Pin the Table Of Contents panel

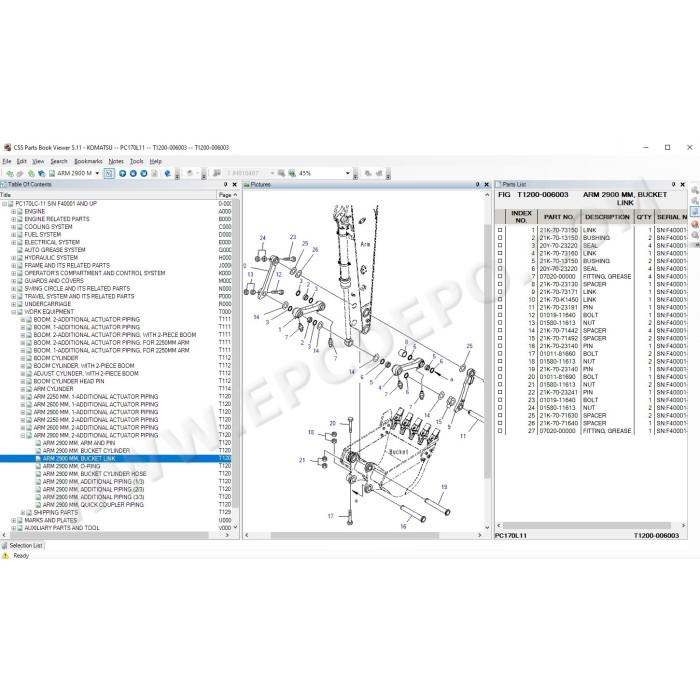225,184
